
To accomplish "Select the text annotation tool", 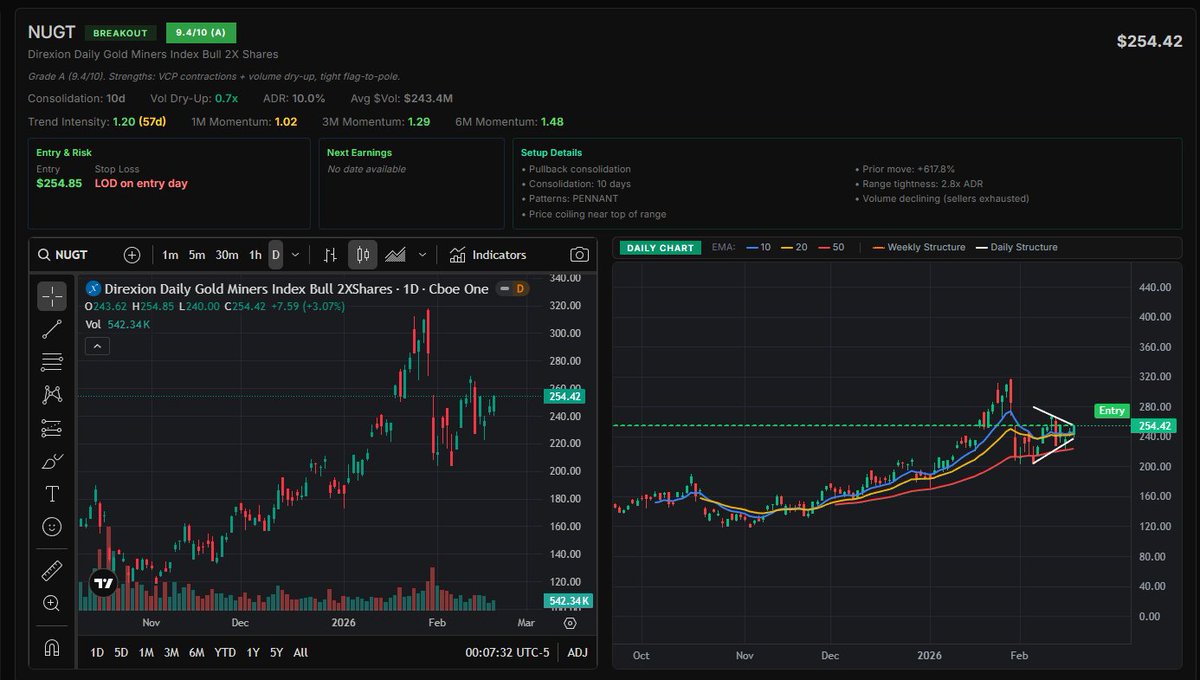I will (52, 494).
